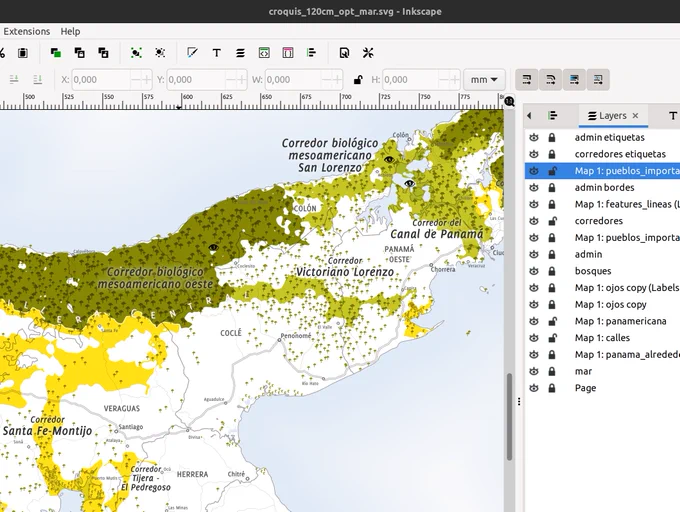Switch to the Text panel tab

coord(673,116)
